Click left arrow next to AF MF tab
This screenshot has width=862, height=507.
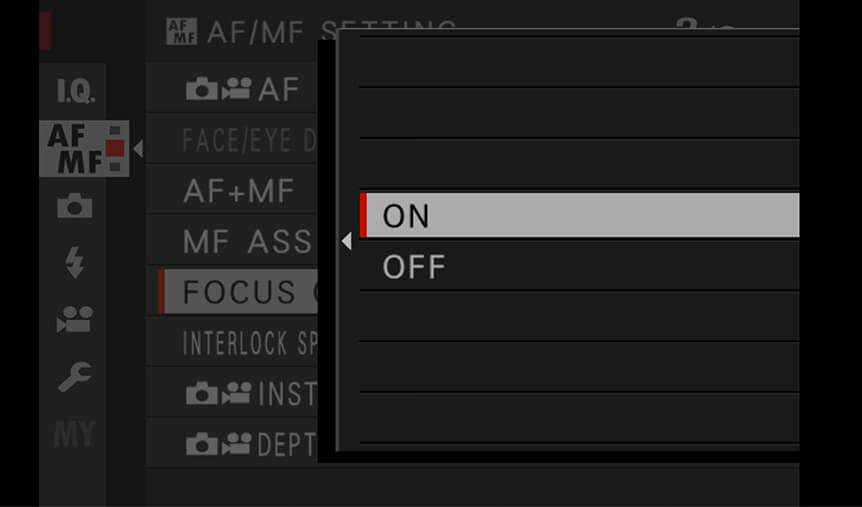[138, 148]
